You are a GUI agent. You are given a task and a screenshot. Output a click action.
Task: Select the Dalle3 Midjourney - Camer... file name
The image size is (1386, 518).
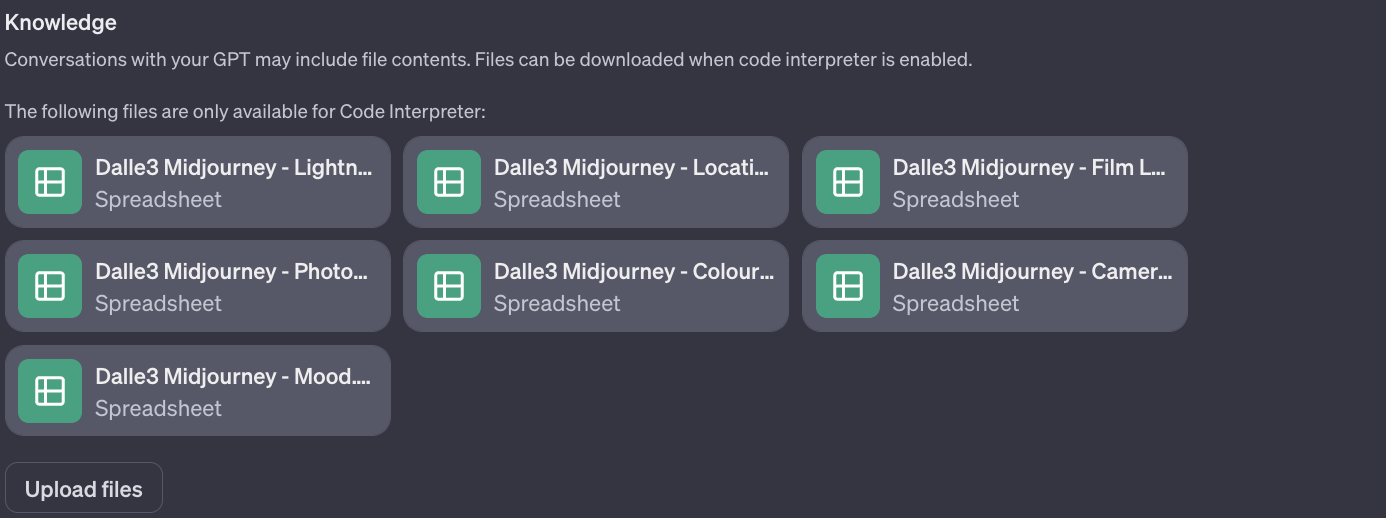(1033, 272)
